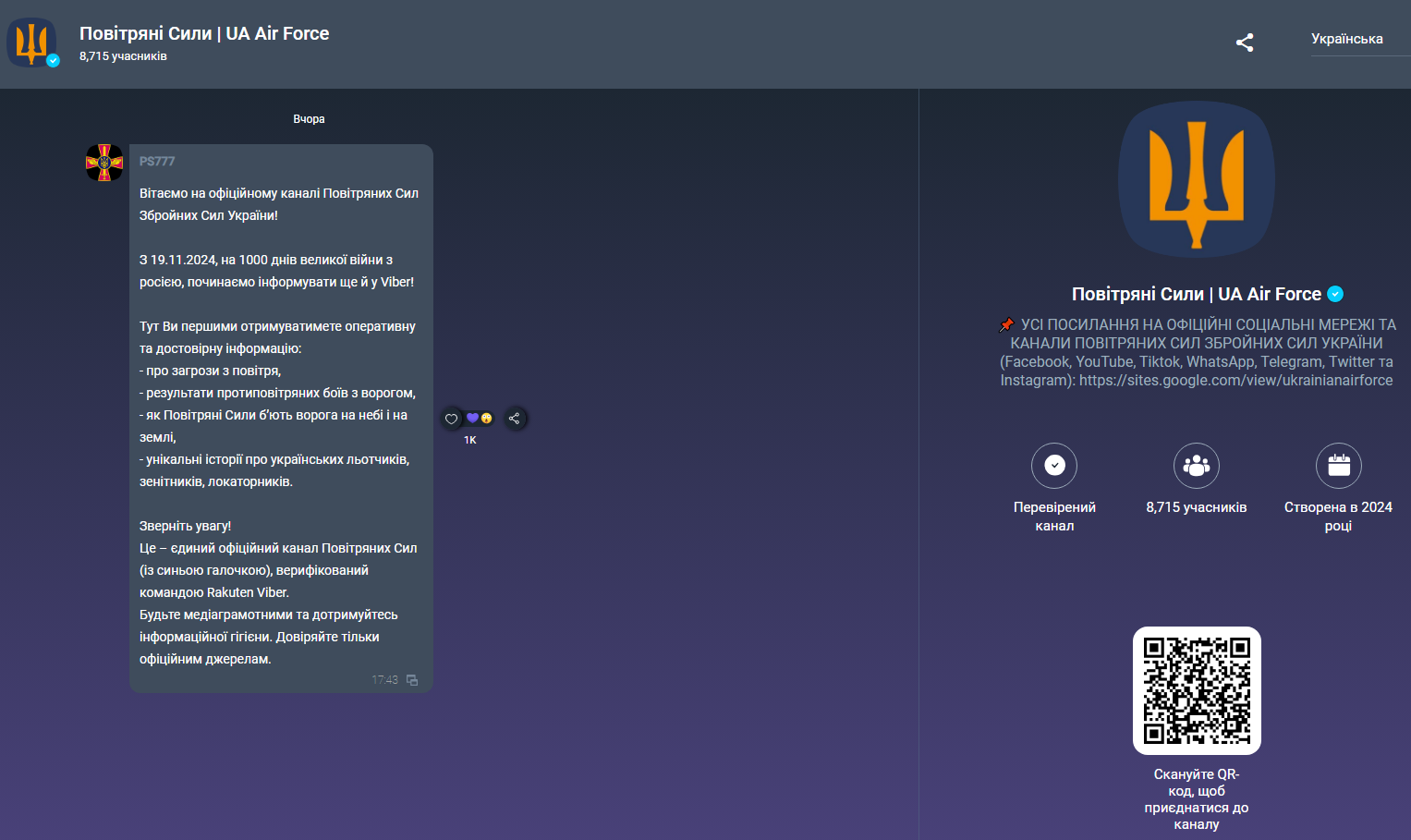The image size is (1411, 840).
Task: Click the QR code to join channel
Action: (x=1197, y=690)
